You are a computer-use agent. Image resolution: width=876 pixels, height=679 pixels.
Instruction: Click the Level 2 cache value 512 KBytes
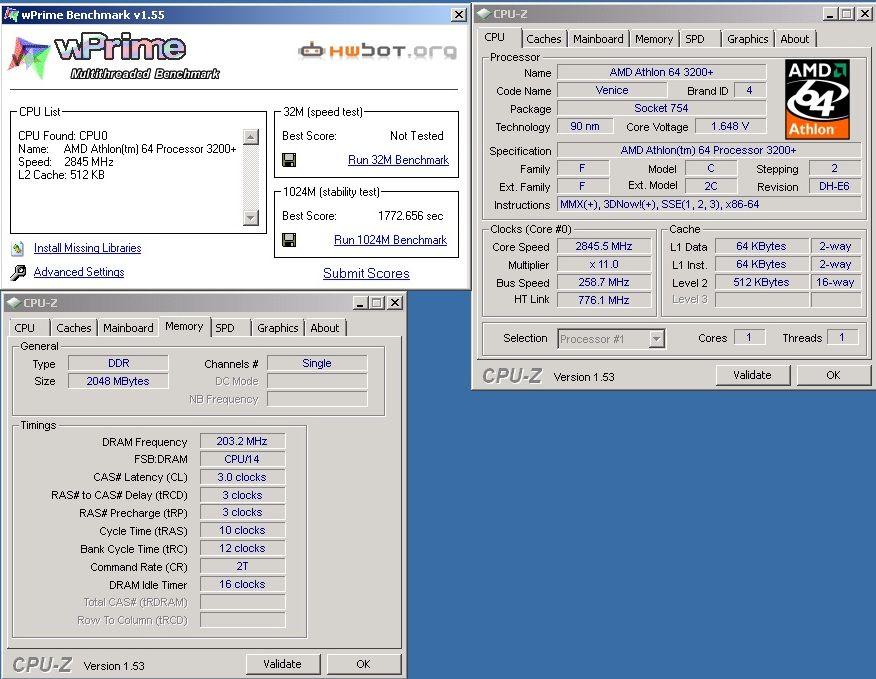point(761,282)
